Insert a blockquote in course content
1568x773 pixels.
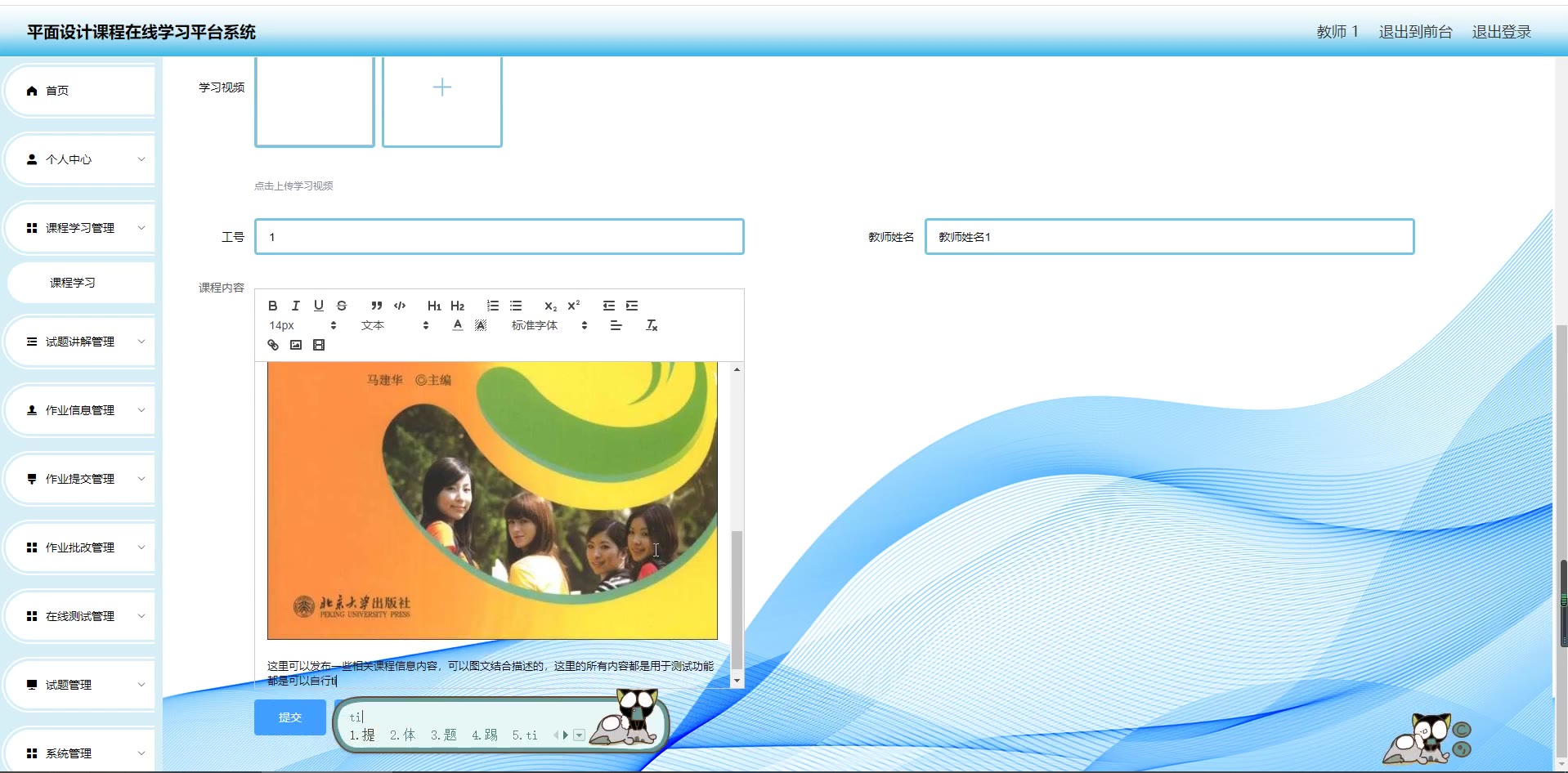click(x=376, y=306)
